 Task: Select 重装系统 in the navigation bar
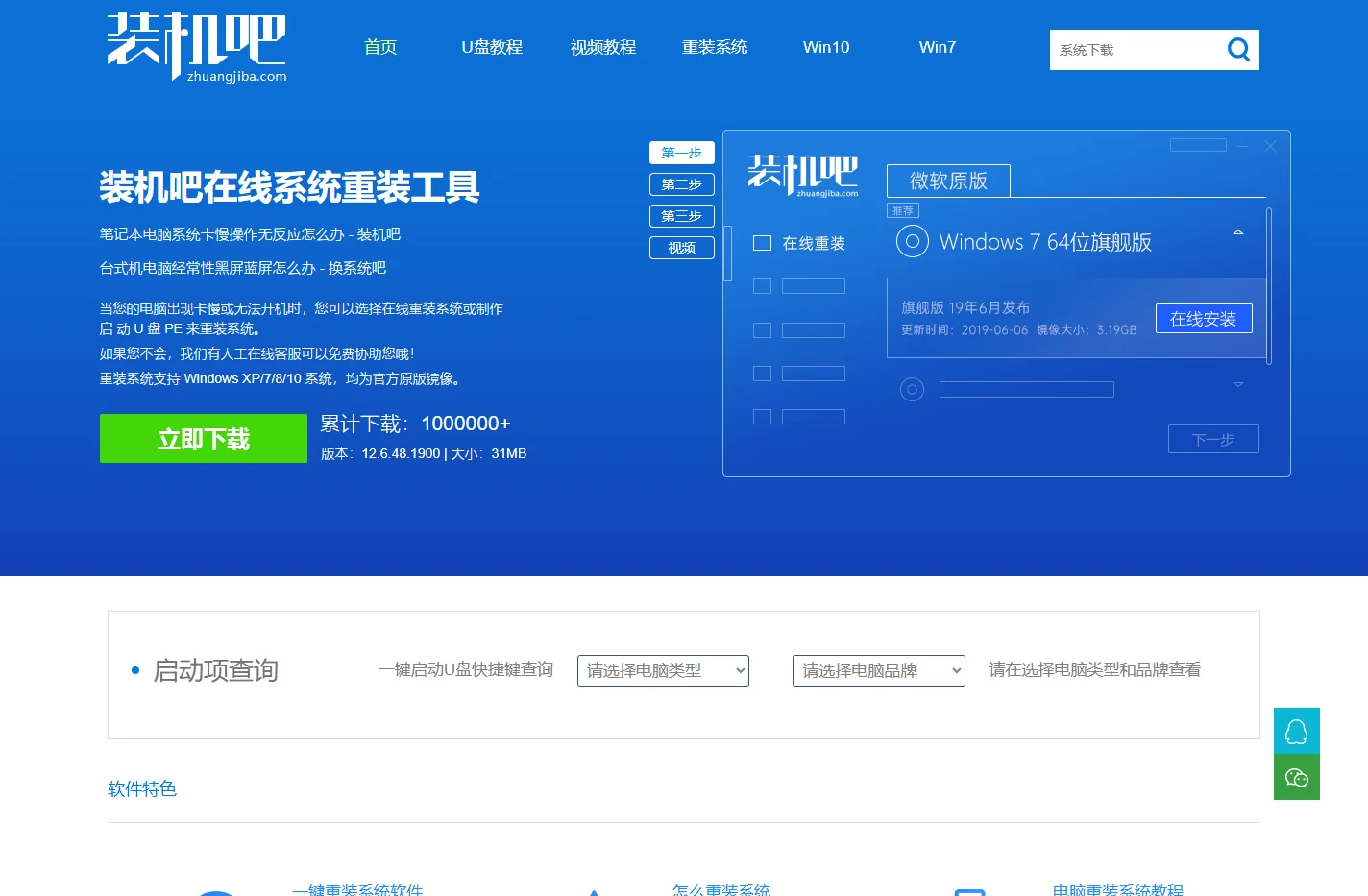[715, 47]
